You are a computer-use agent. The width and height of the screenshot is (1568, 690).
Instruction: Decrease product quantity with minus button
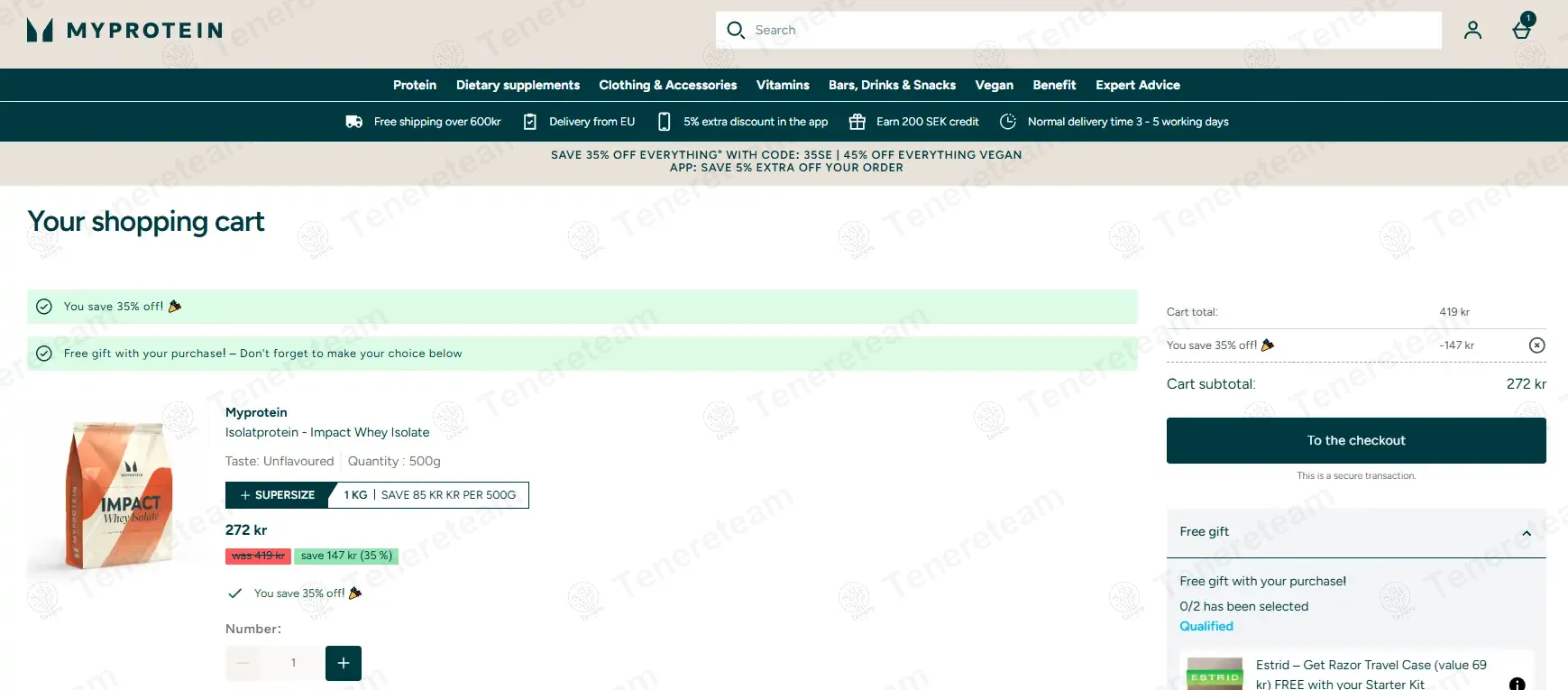(243, 663)
